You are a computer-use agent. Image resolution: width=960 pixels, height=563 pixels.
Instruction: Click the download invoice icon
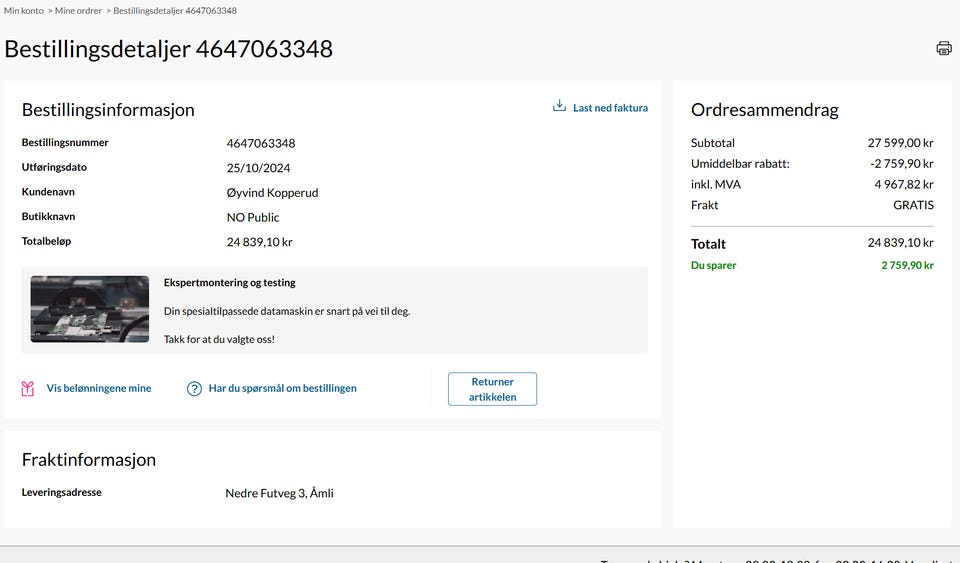click(559, 106)
